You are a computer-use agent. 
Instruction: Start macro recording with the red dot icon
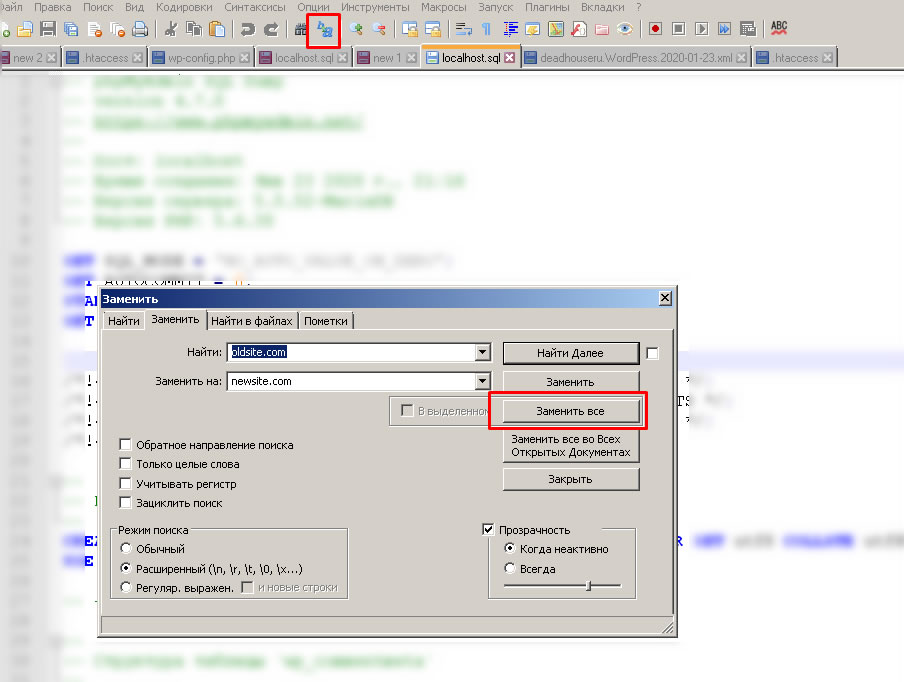click(656, 29)
